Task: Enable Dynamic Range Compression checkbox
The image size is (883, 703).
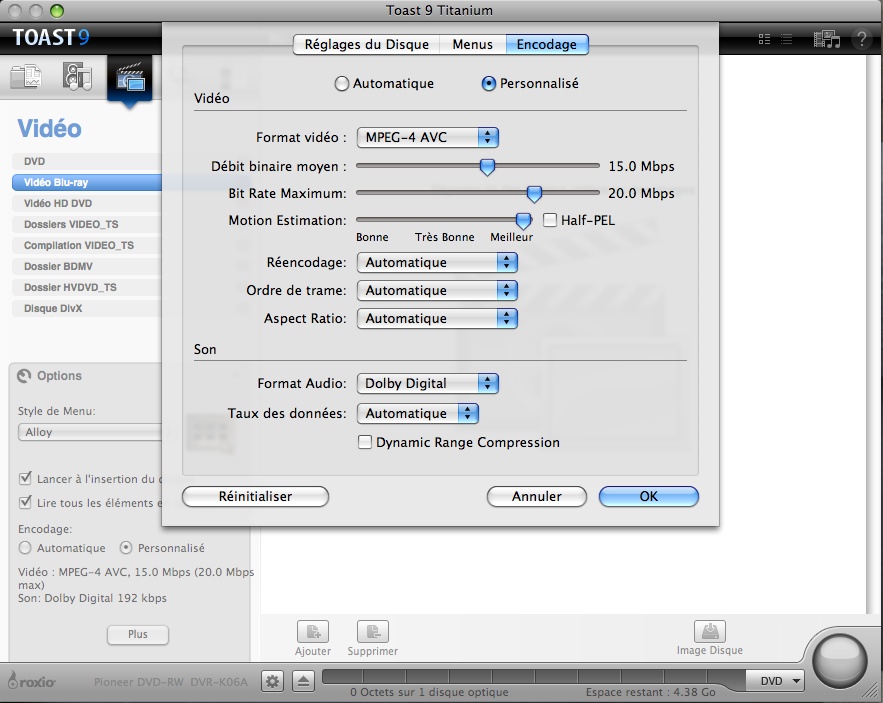Action: pyautogui.click(x=365, y=442)
